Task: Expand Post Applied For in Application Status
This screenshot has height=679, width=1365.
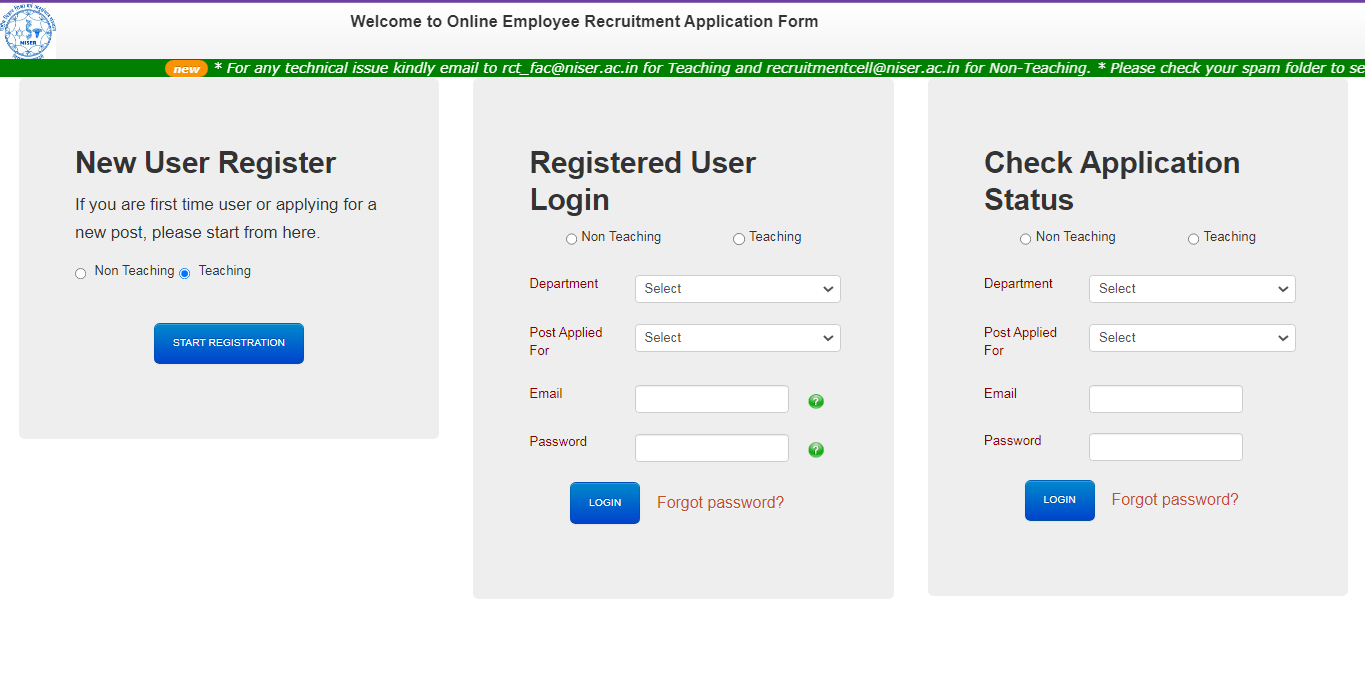Action: point(1191,338)
